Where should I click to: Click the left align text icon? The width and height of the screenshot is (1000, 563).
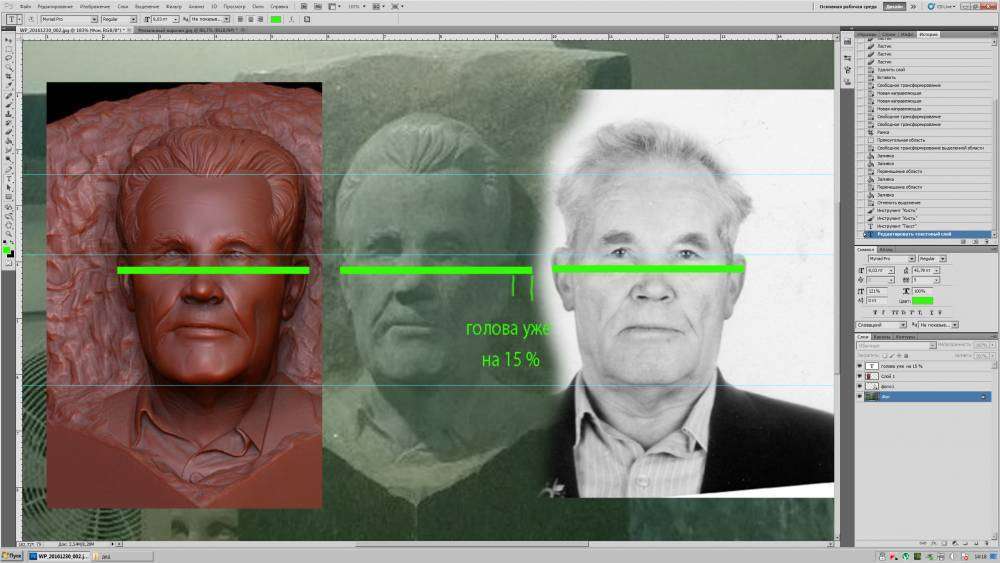(240, 19)
